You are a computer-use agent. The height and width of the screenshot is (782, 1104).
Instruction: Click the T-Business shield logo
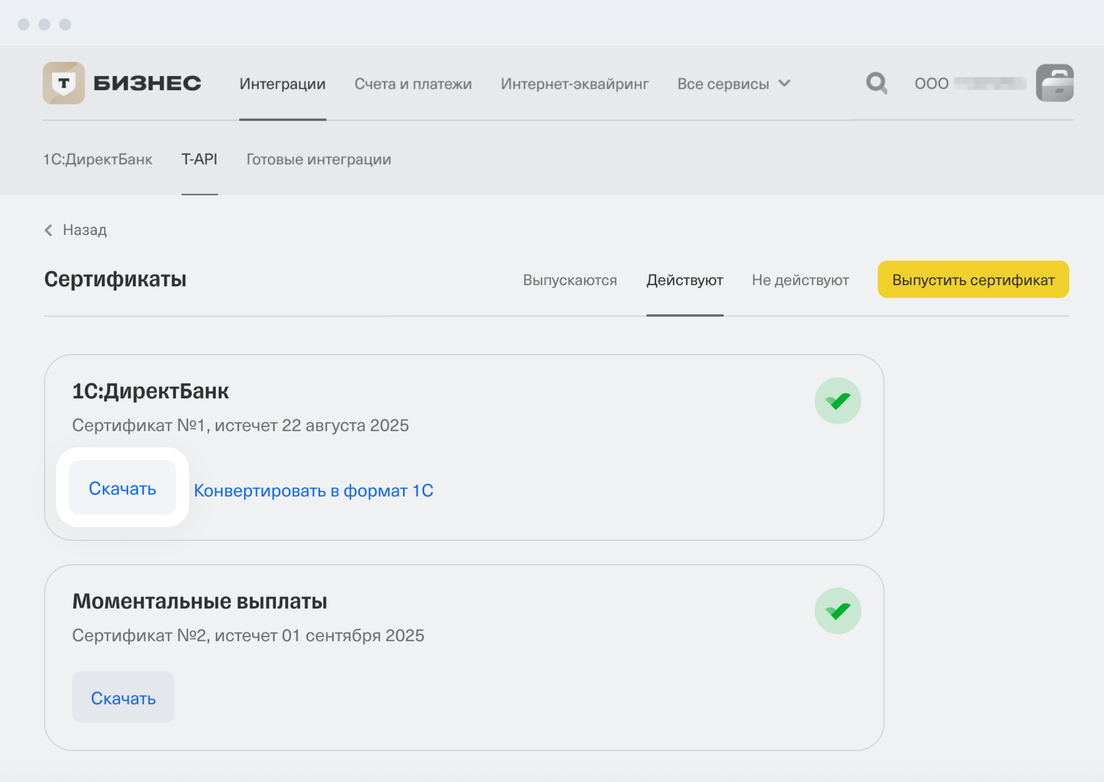[64, 84]
